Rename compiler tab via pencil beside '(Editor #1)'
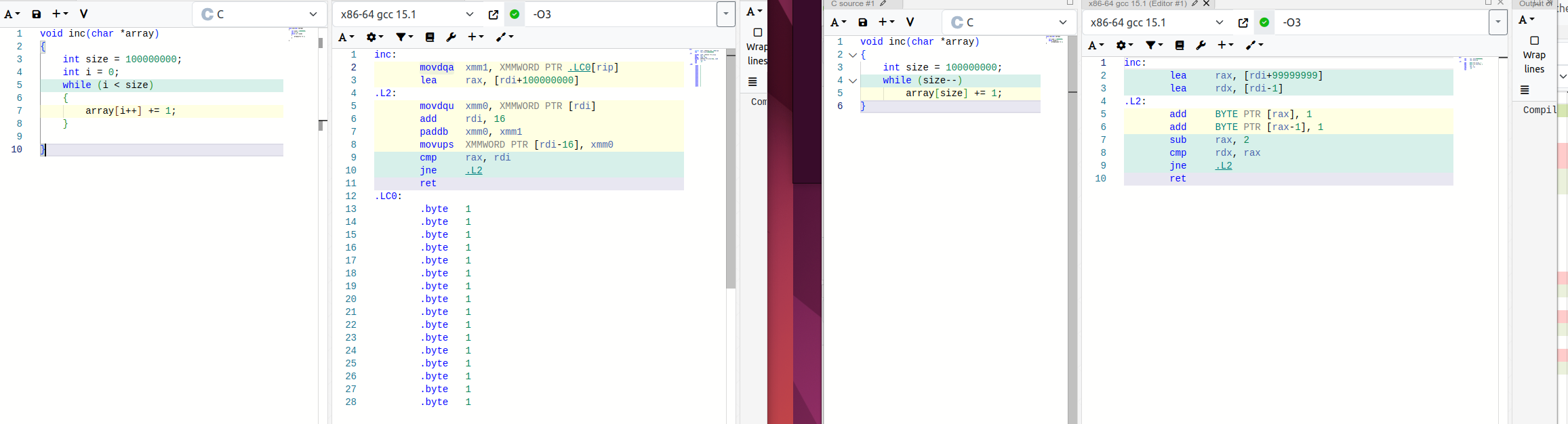The height and width of the screenshot is (424, 1568). point(1195,3)
